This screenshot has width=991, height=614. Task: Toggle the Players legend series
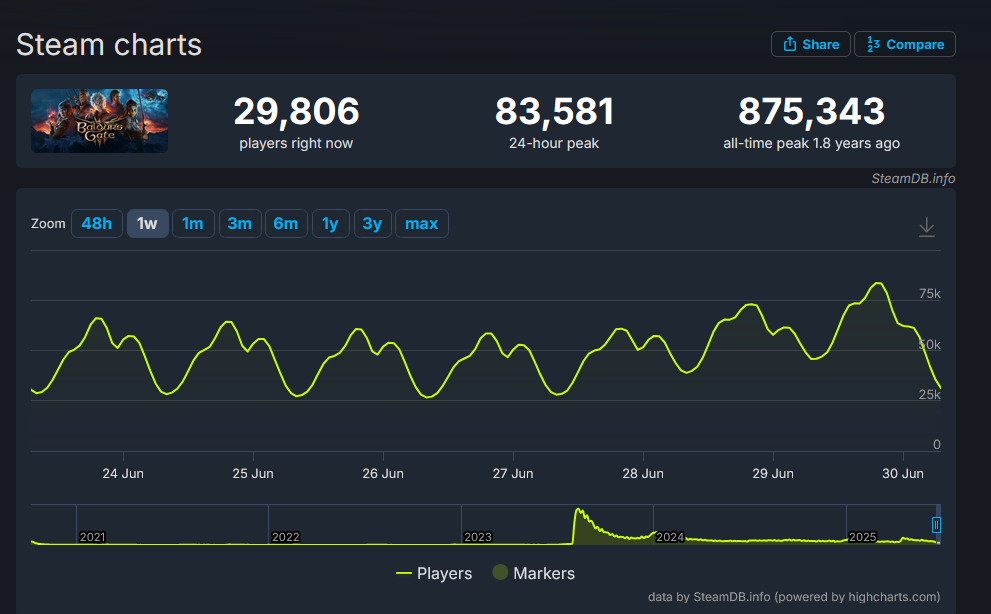click(x=434, y=574)
